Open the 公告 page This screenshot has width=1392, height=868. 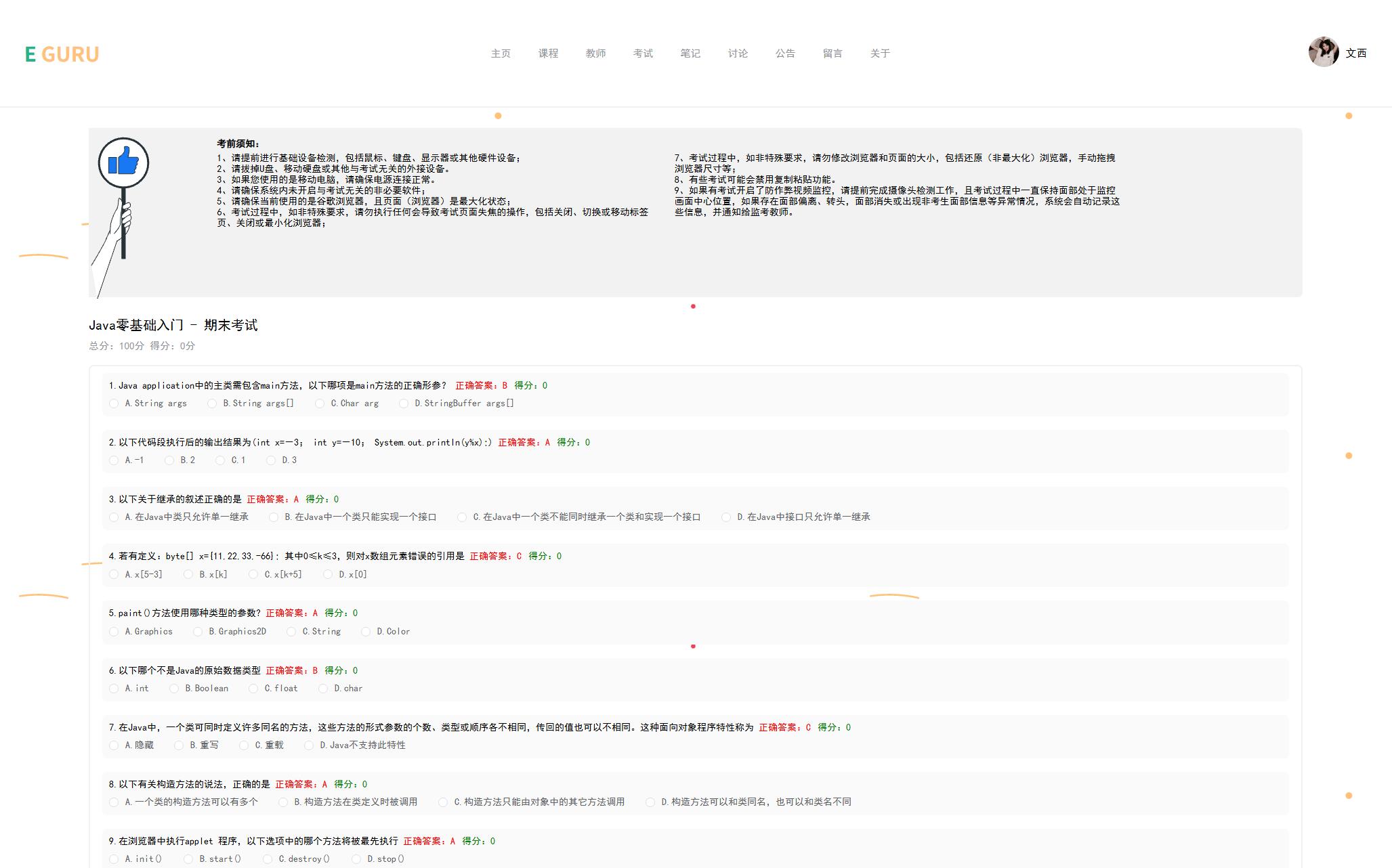(x=785, y=53)
